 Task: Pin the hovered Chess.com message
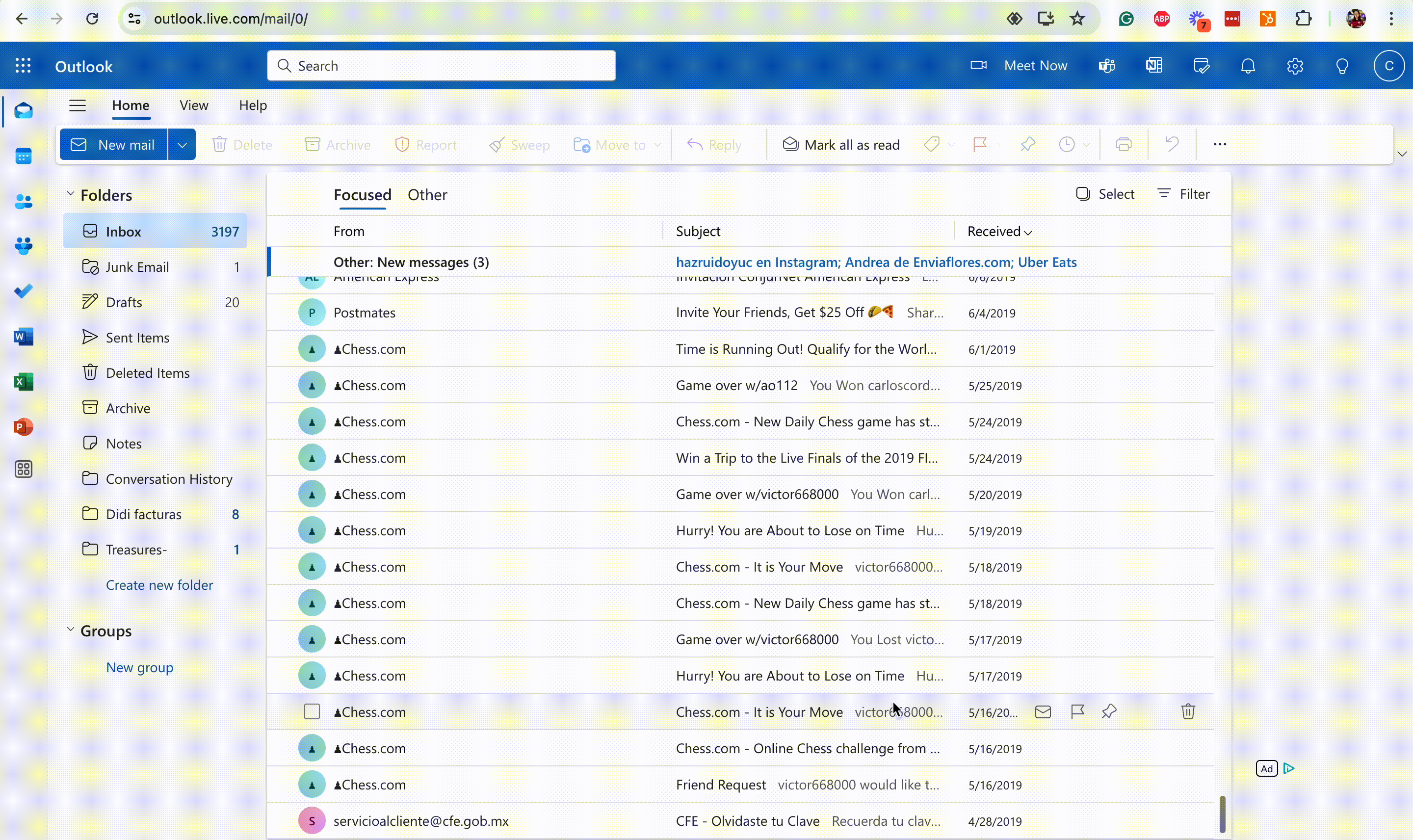[1109, 711]
